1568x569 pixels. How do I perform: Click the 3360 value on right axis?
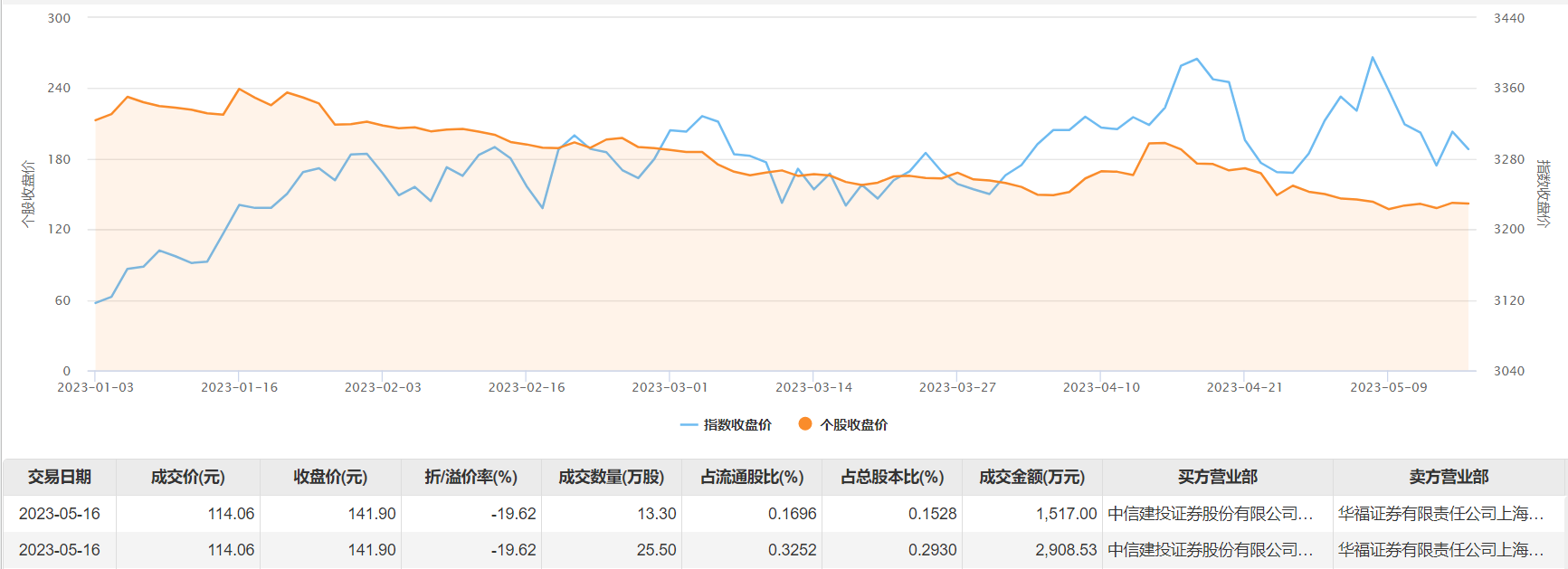(x=1508, y=88)
